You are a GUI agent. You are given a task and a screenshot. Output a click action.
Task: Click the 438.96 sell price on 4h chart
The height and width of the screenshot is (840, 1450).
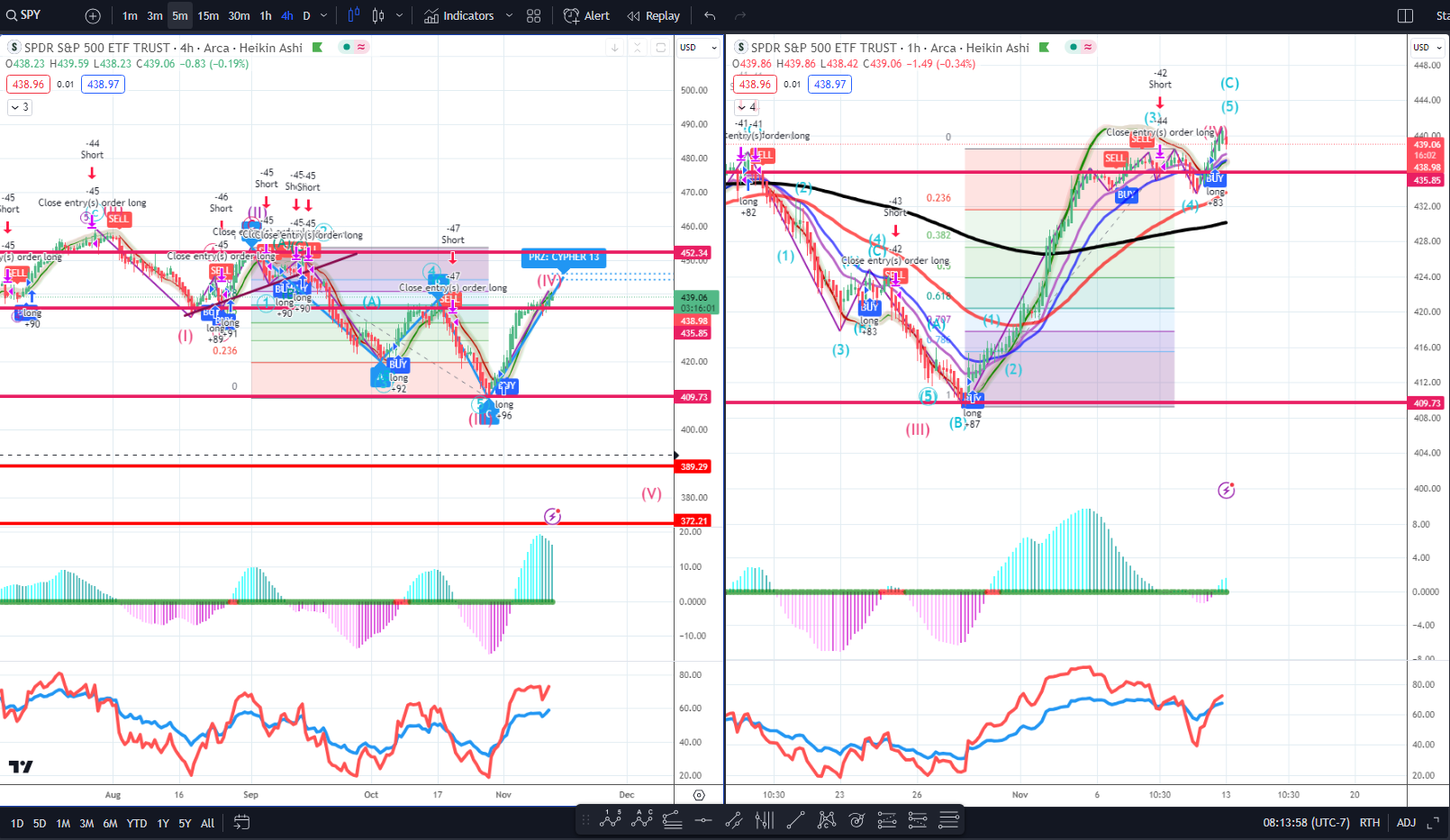28,84
